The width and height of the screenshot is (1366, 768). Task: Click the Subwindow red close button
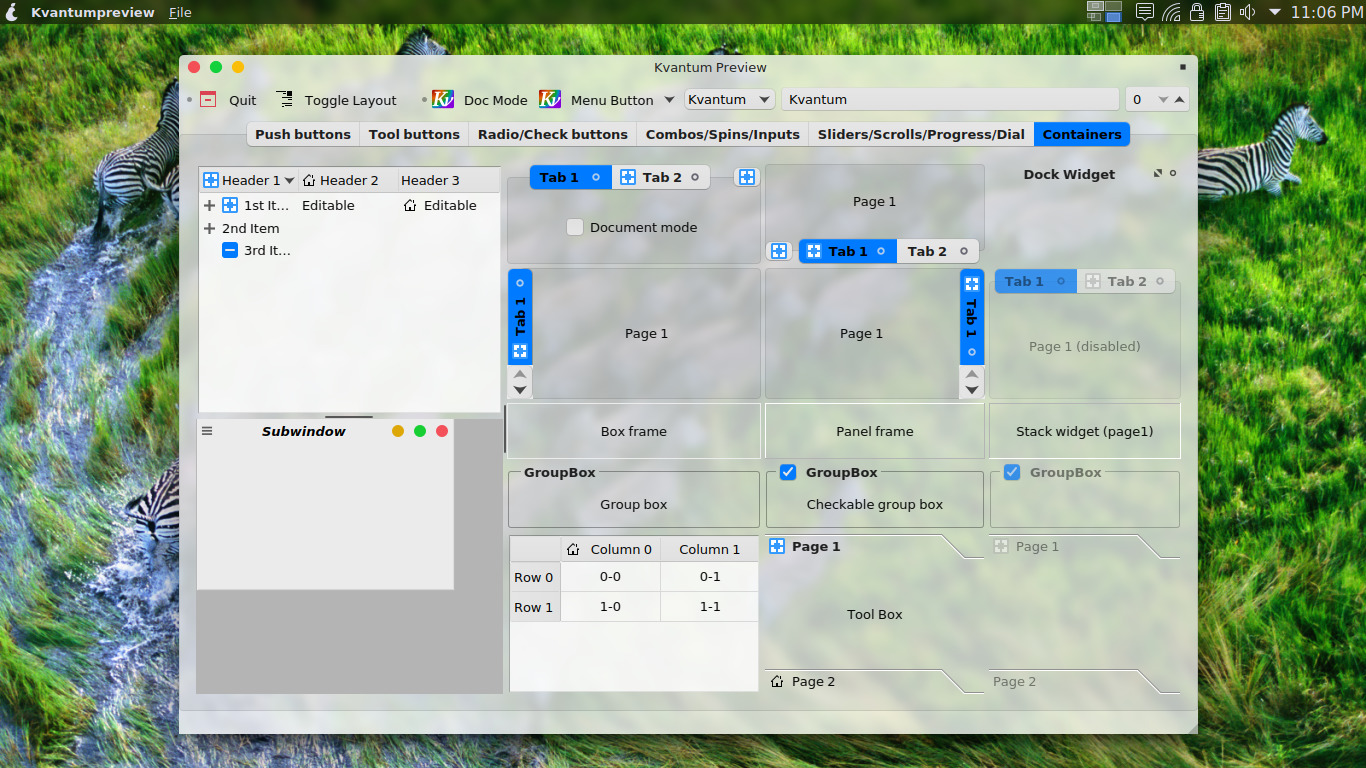pos(442,431)
